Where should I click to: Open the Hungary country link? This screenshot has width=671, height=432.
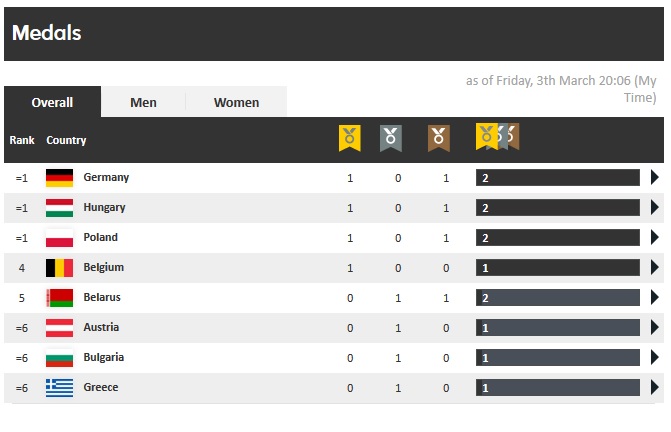[104, 208]
